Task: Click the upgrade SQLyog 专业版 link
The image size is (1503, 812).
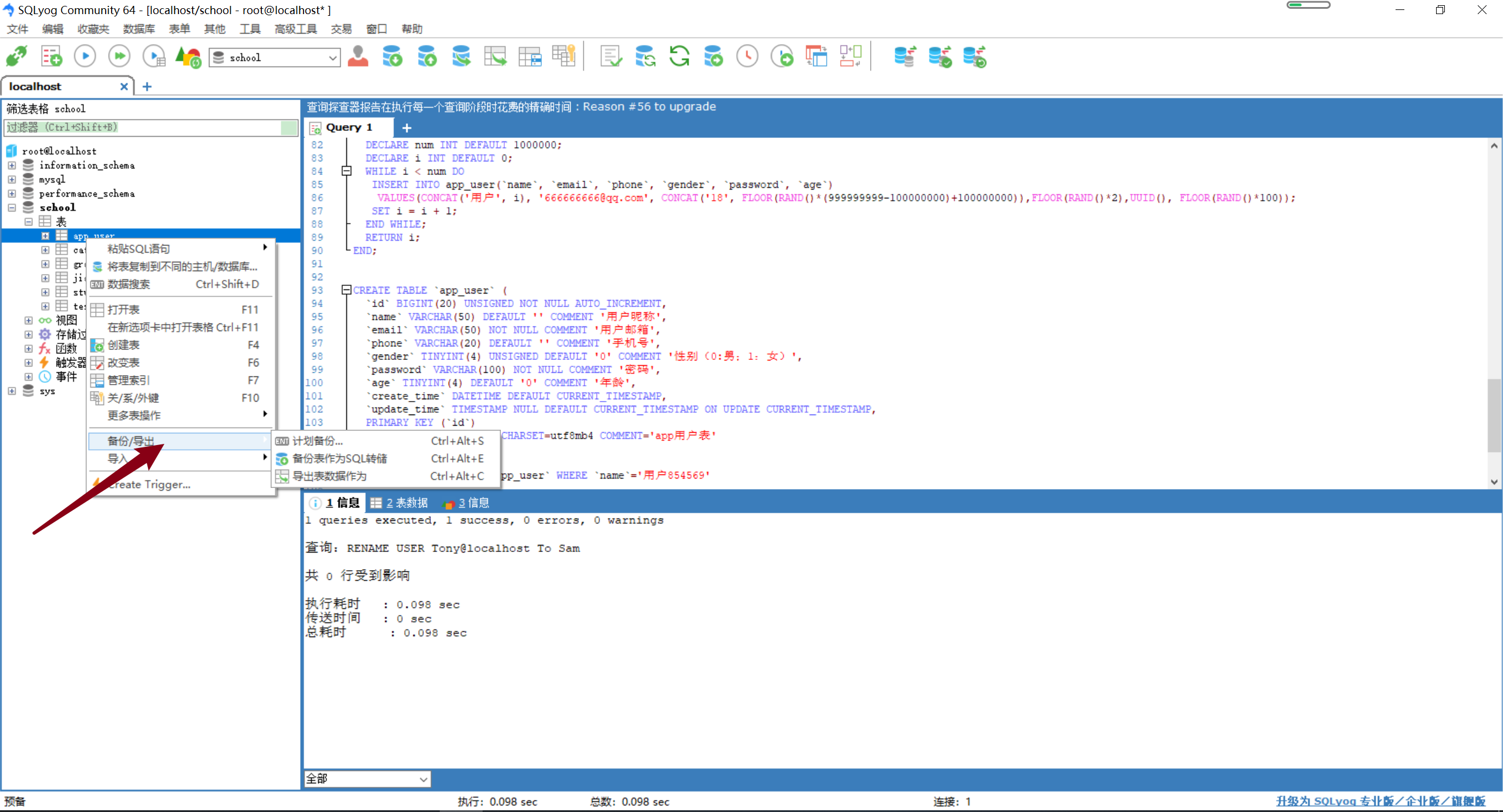Action: (x=1380, y=801)
